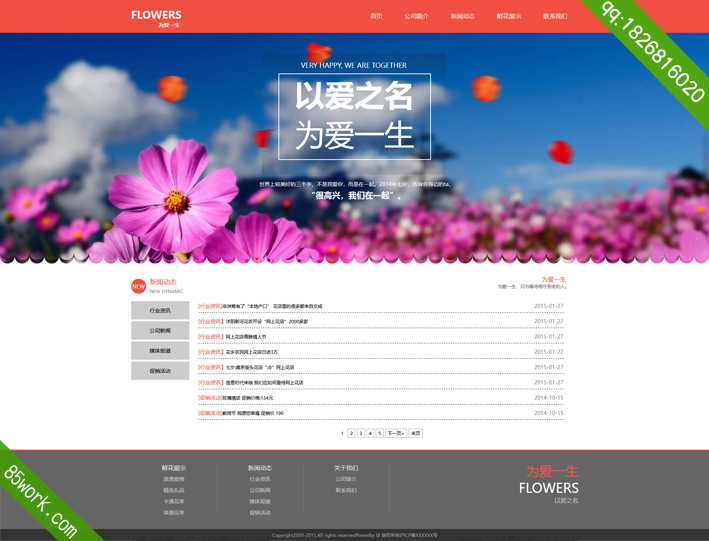This screenshot has width=709, height=541.
Task: Choose the 促销活动 sidebar category
Action: (x=160, y=371)
